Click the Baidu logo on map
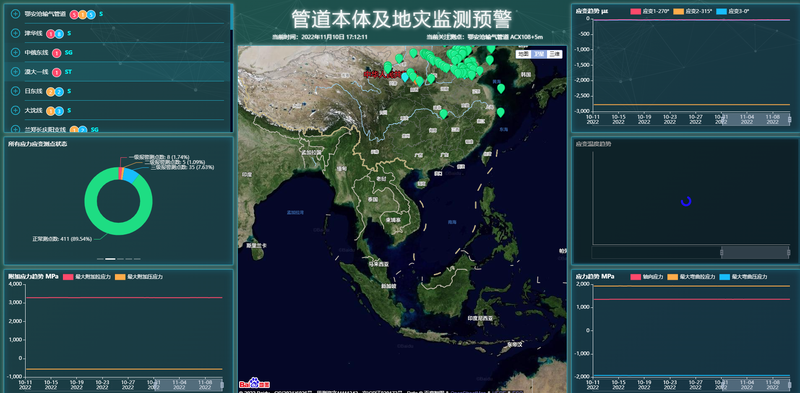 [x=255, y=383]
